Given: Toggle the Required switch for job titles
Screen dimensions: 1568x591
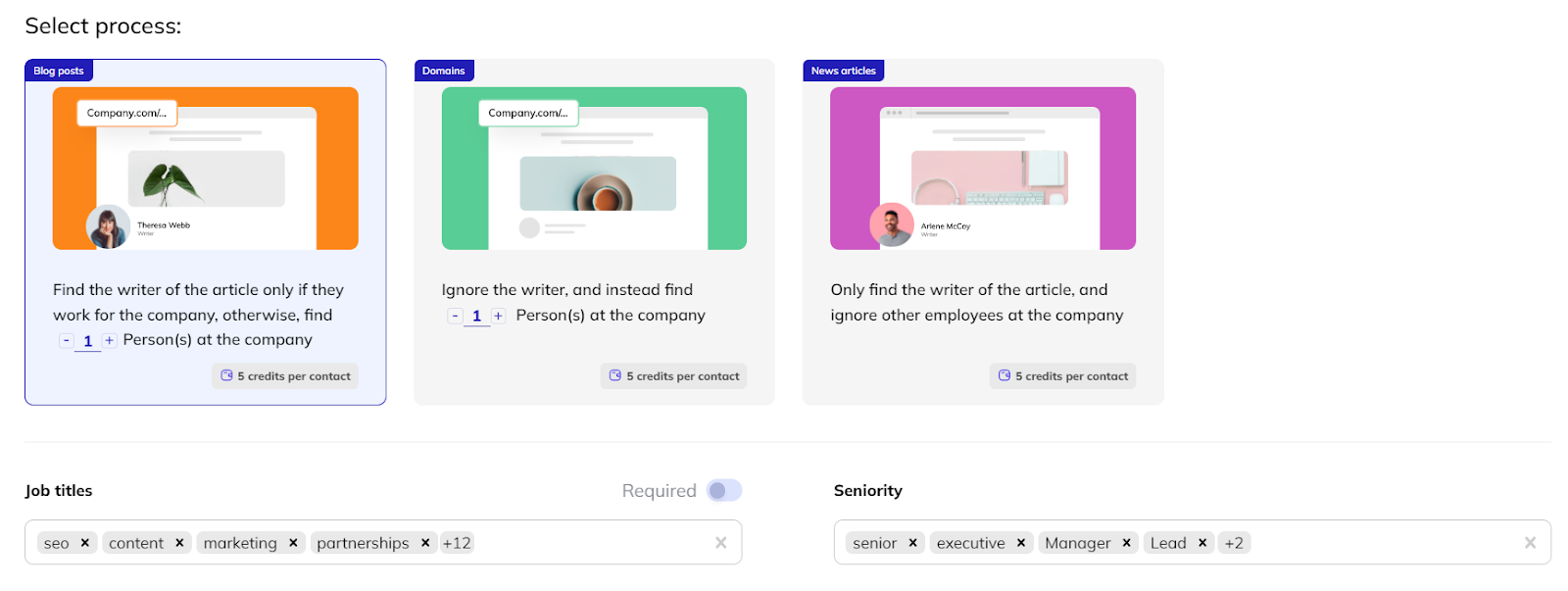Looking at the screenshot, I should click(x=724, y=491).
